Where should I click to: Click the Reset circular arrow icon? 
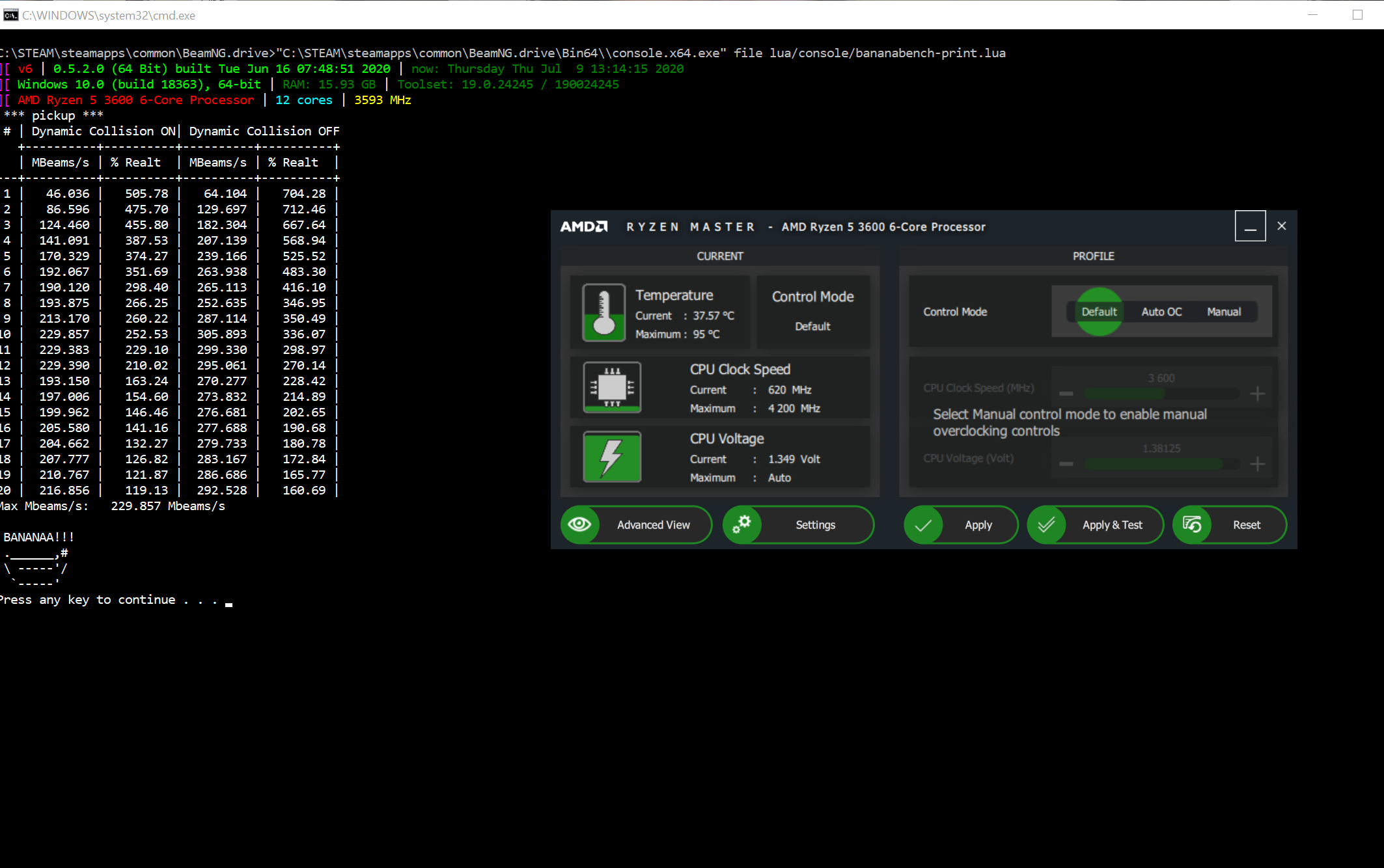click(1192, 524)
